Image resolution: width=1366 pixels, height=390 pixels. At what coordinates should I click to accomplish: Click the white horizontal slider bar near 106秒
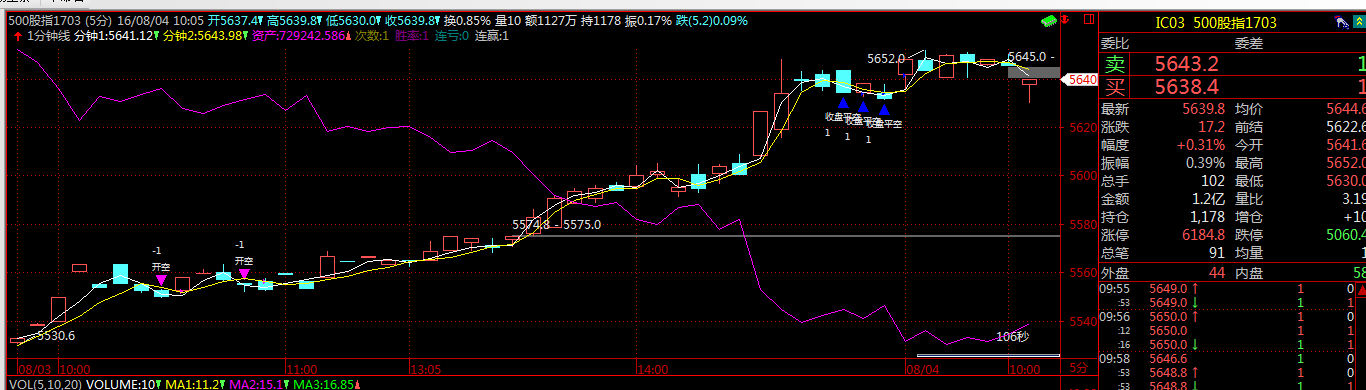pyautogui.click(x=988, y=355)
